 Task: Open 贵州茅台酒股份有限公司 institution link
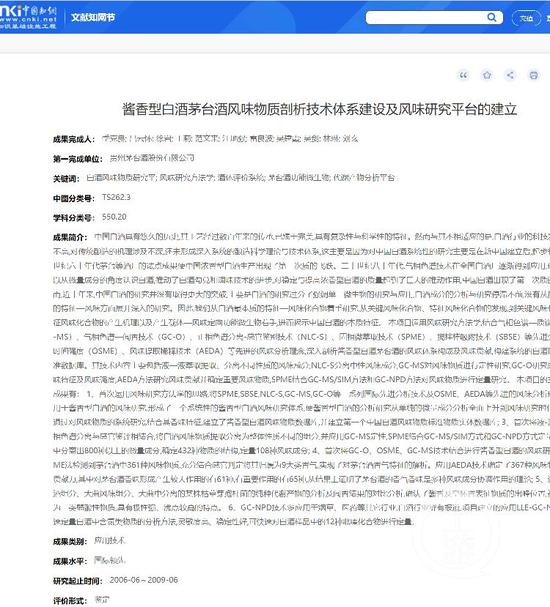point(152,158)
